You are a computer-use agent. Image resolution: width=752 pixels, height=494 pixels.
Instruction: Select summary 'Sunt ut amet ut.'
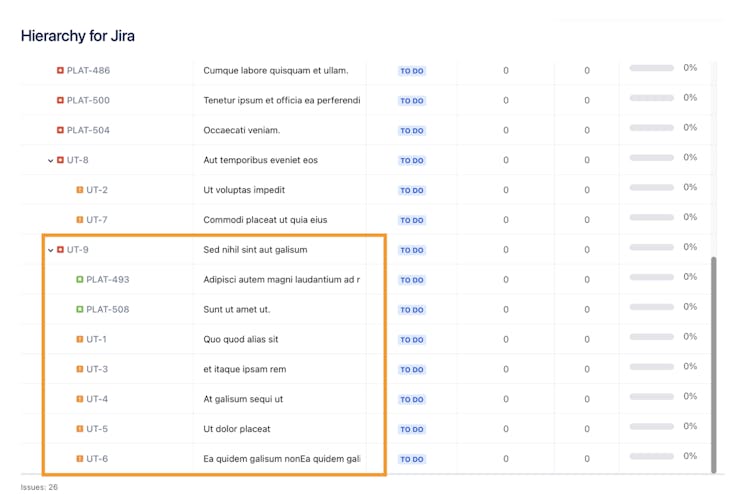pyautogui.click(x=237, y=309)
